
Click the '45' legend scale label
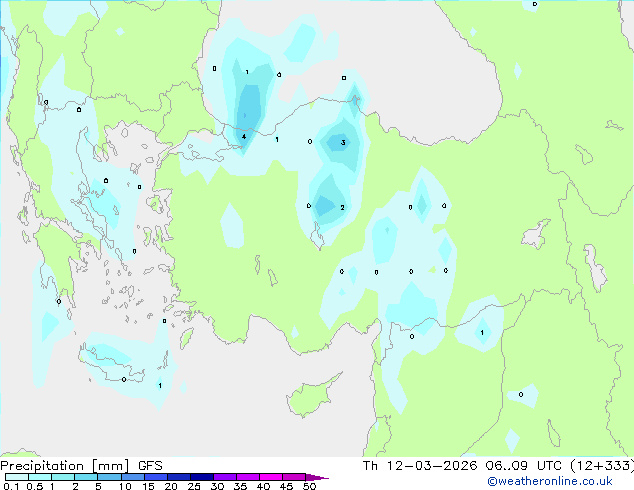point(286,486)
